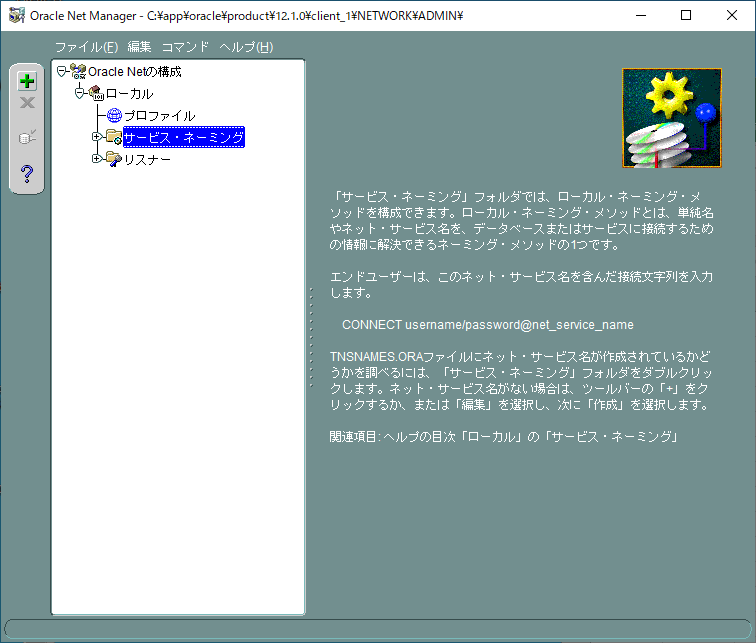Viewport: 756px width, 643px height.
Task: Click the test service connection icon
Action: pos(27,137)
